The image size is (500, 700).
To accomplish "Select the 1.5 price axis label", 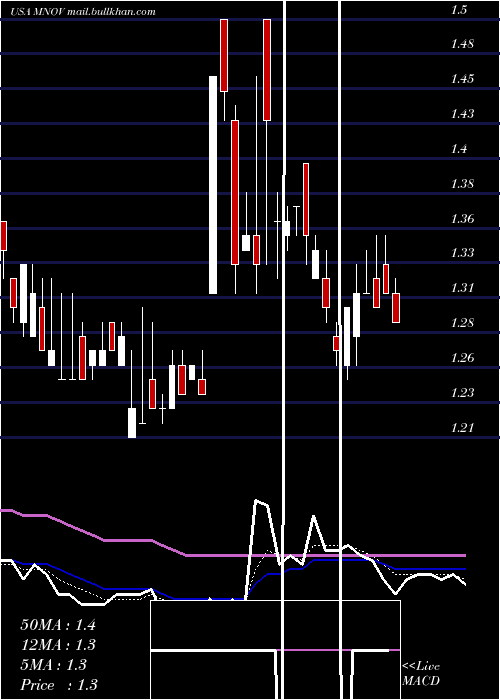I will [x=459, y=10].
